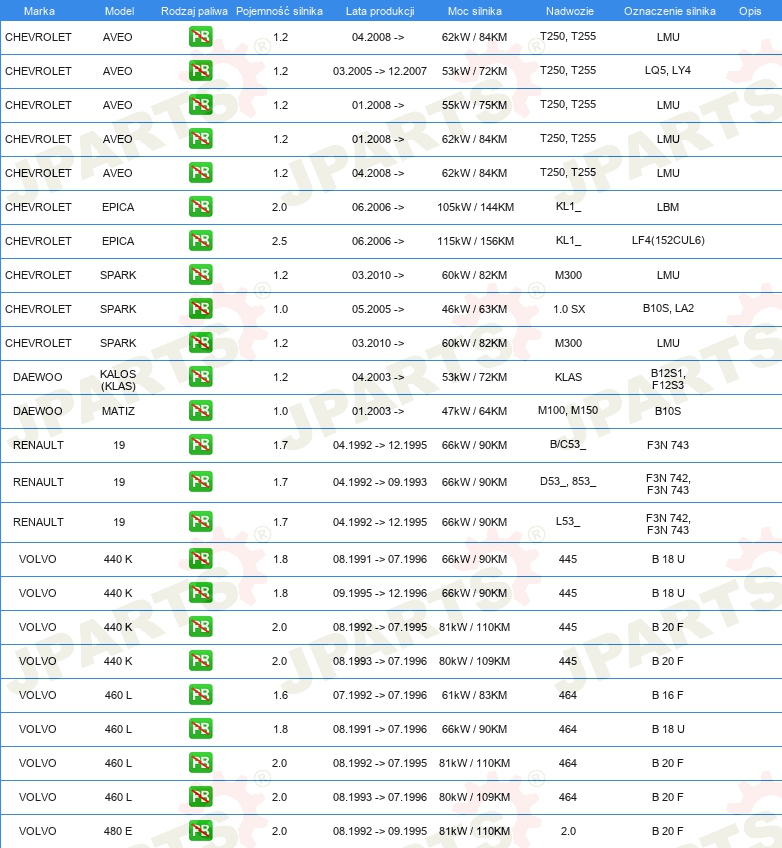Select engine code LF4(152CUL6)

(x=668, y=240)
